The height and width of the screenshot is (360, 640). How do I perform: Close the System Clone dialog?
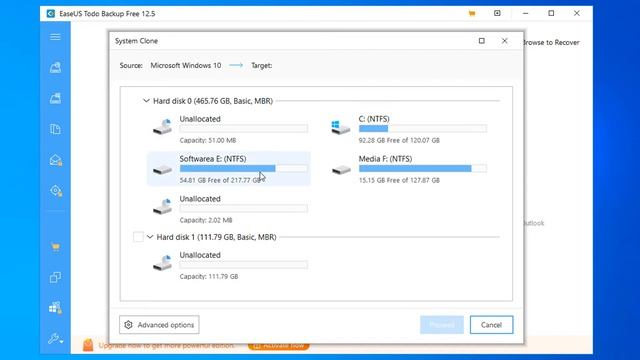pyautogui.click(x=504, y=41)
